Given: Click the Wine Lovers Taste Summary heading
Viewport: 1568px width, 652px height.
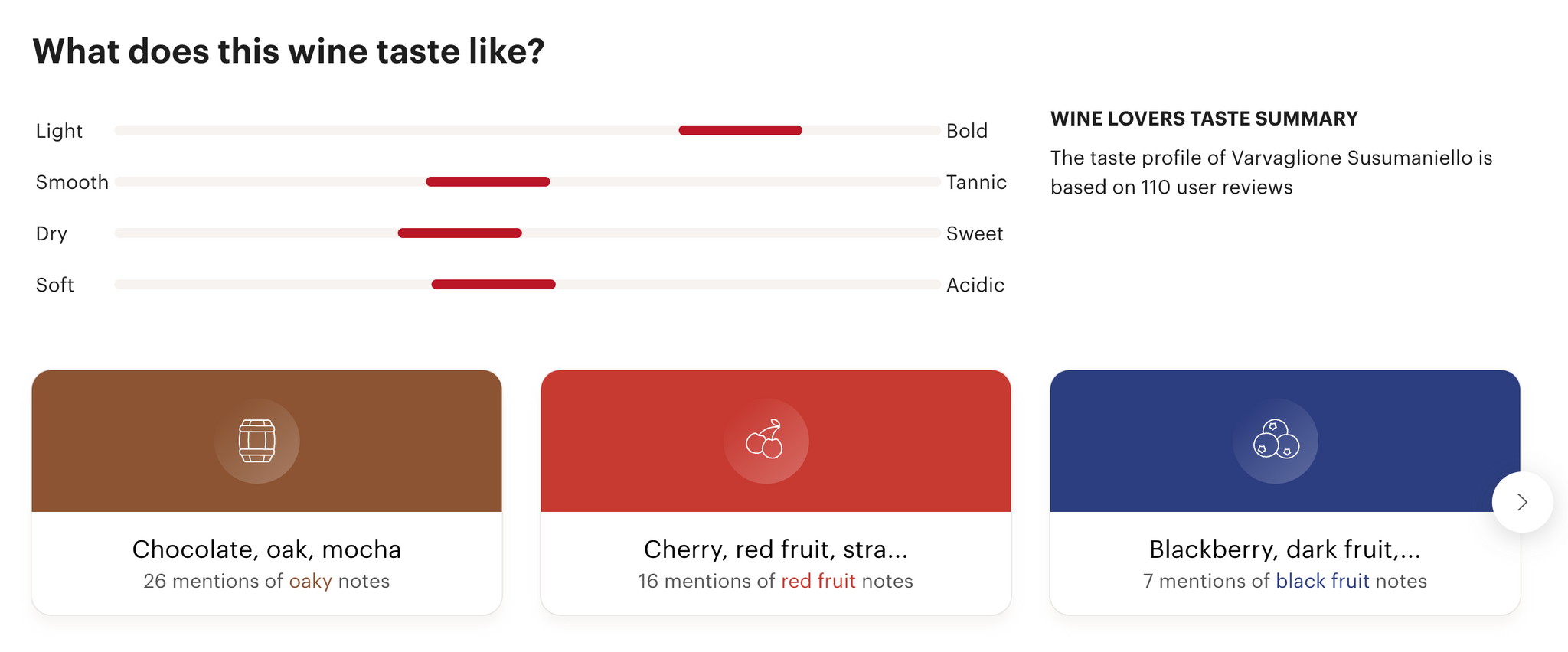Looking at the screenshot, I should tap(1204, 119).
